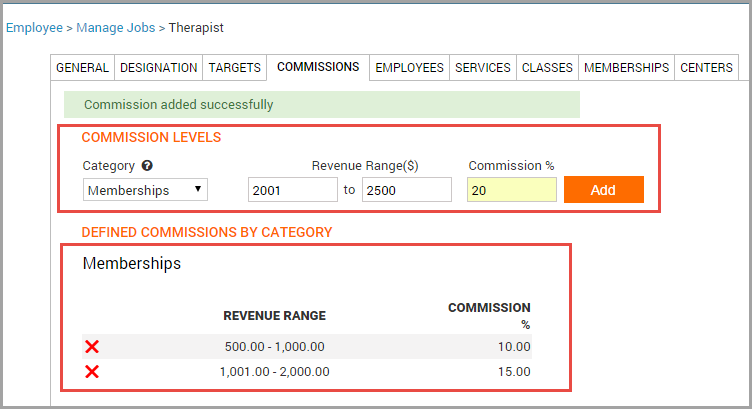Delete the 500.00 - 1,000.00 commission row
Viewport: 752px width, 409px height.
[92, 347]
